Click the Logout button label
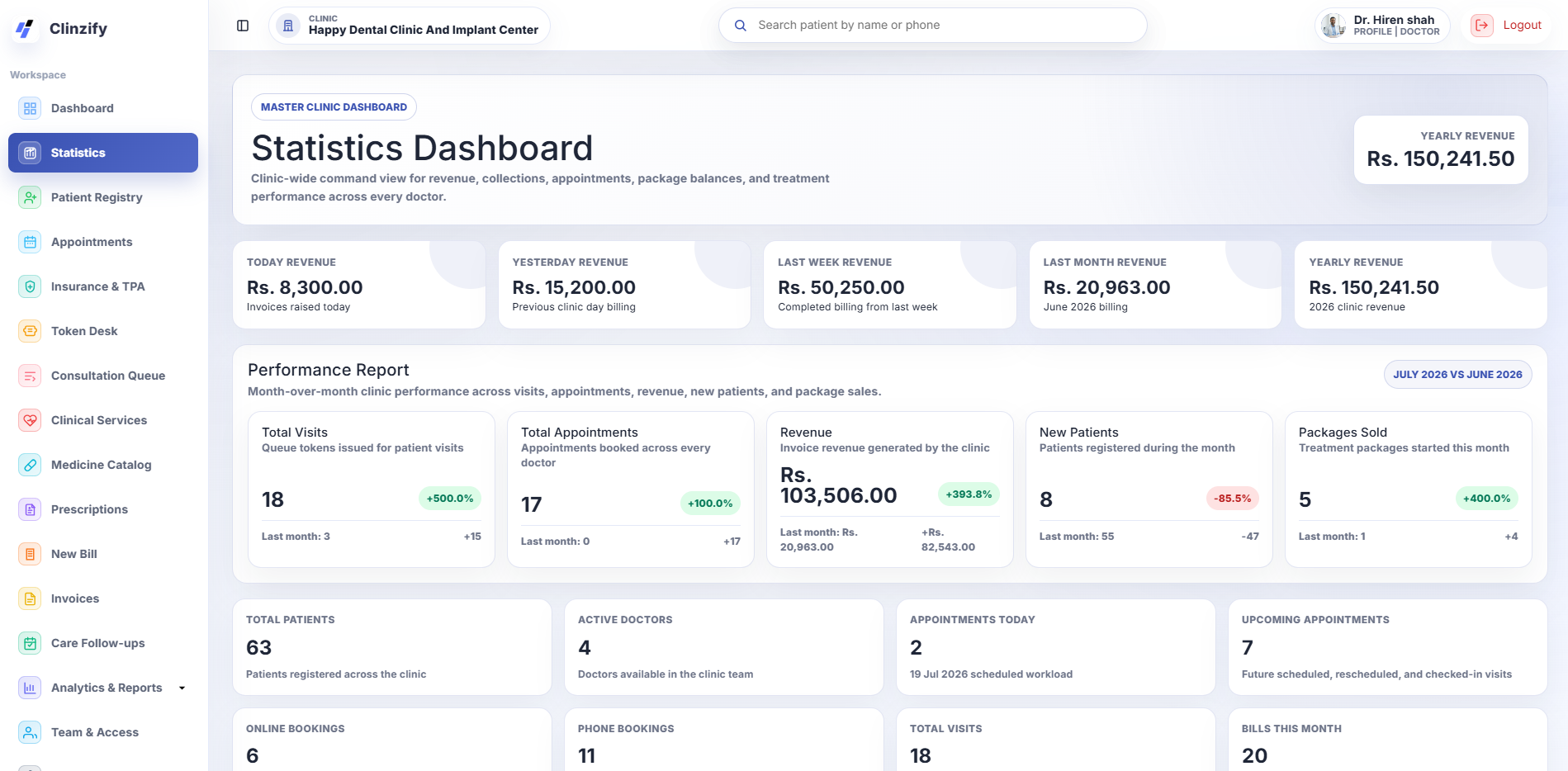 pos(1522,26)
